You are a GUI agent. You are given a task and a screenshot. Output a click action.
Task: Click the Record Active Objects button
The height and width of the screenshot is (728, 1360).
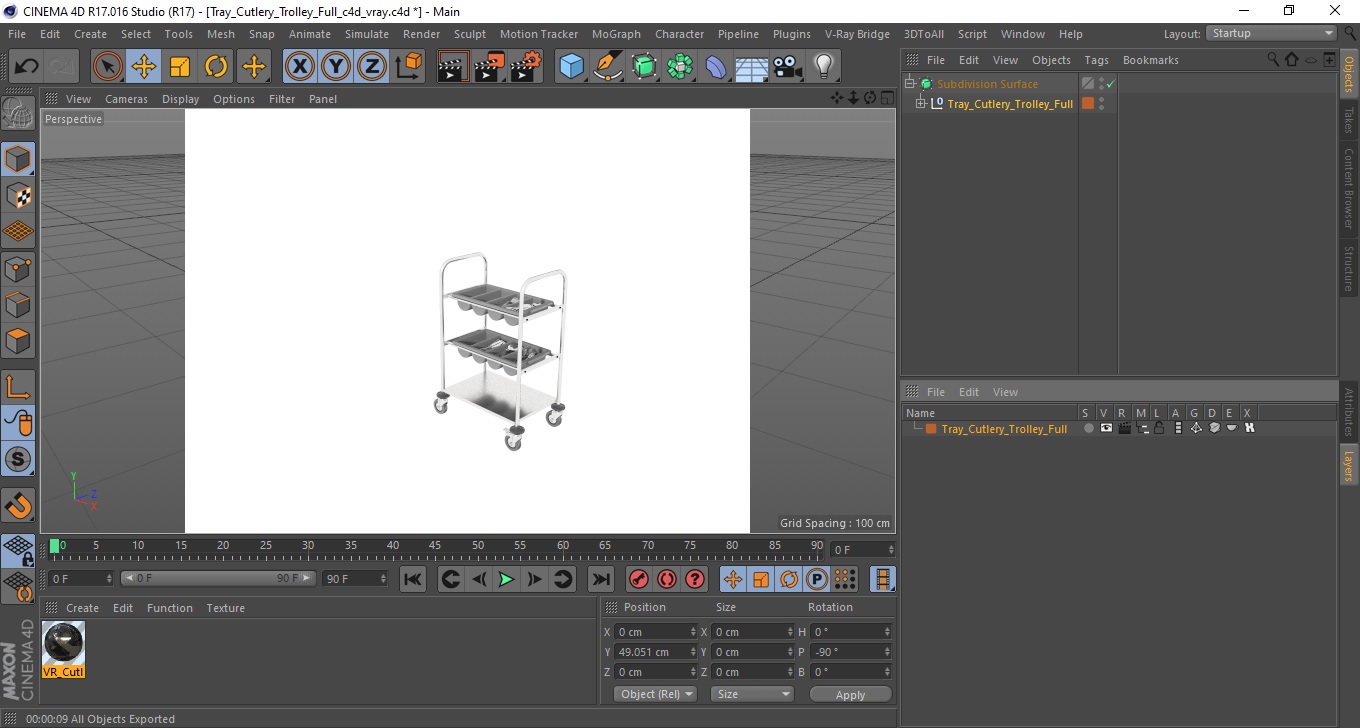point(638,579)
